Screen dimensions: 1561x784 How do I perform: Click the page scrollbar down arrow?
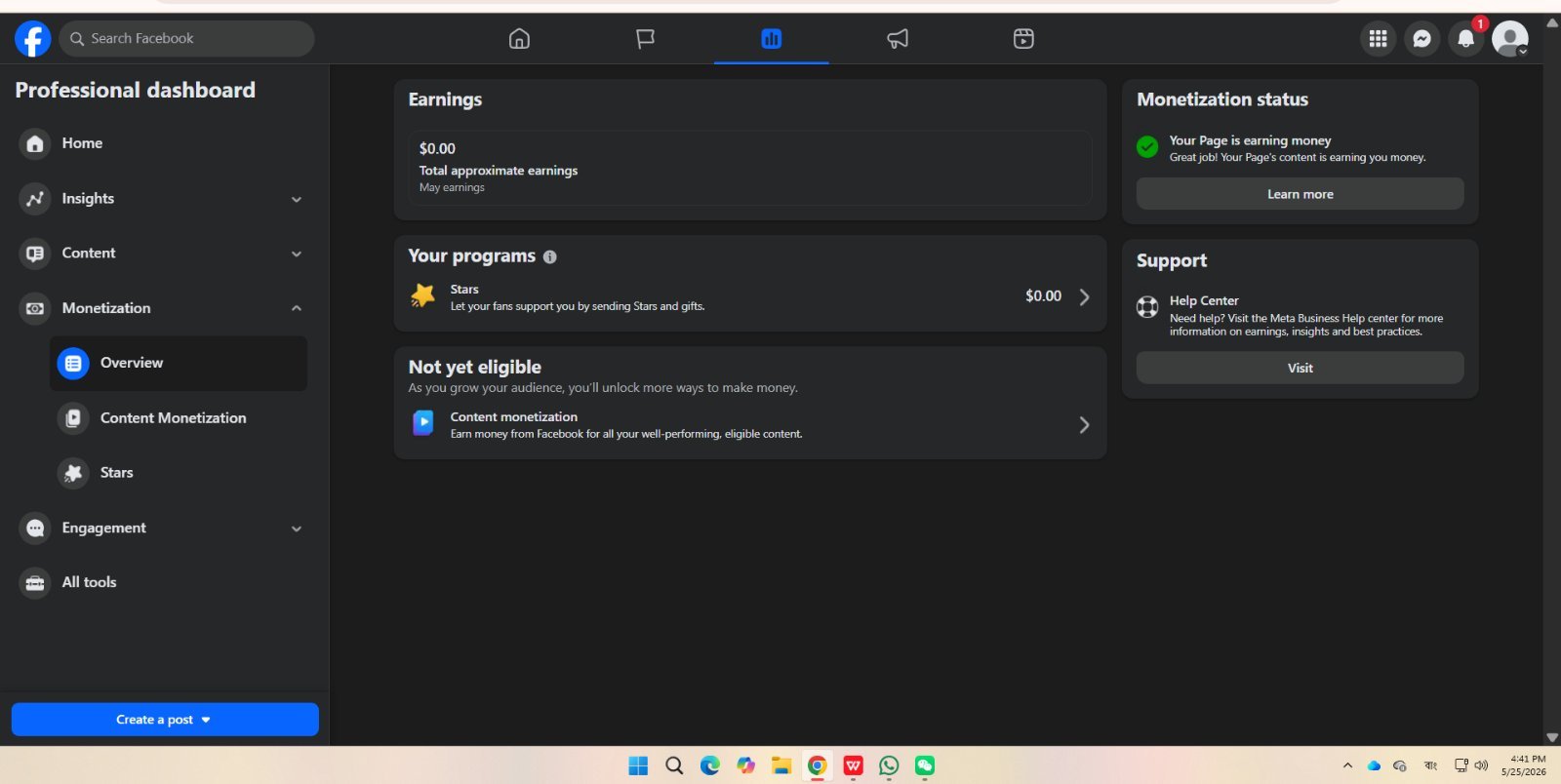pos(1552,738)
